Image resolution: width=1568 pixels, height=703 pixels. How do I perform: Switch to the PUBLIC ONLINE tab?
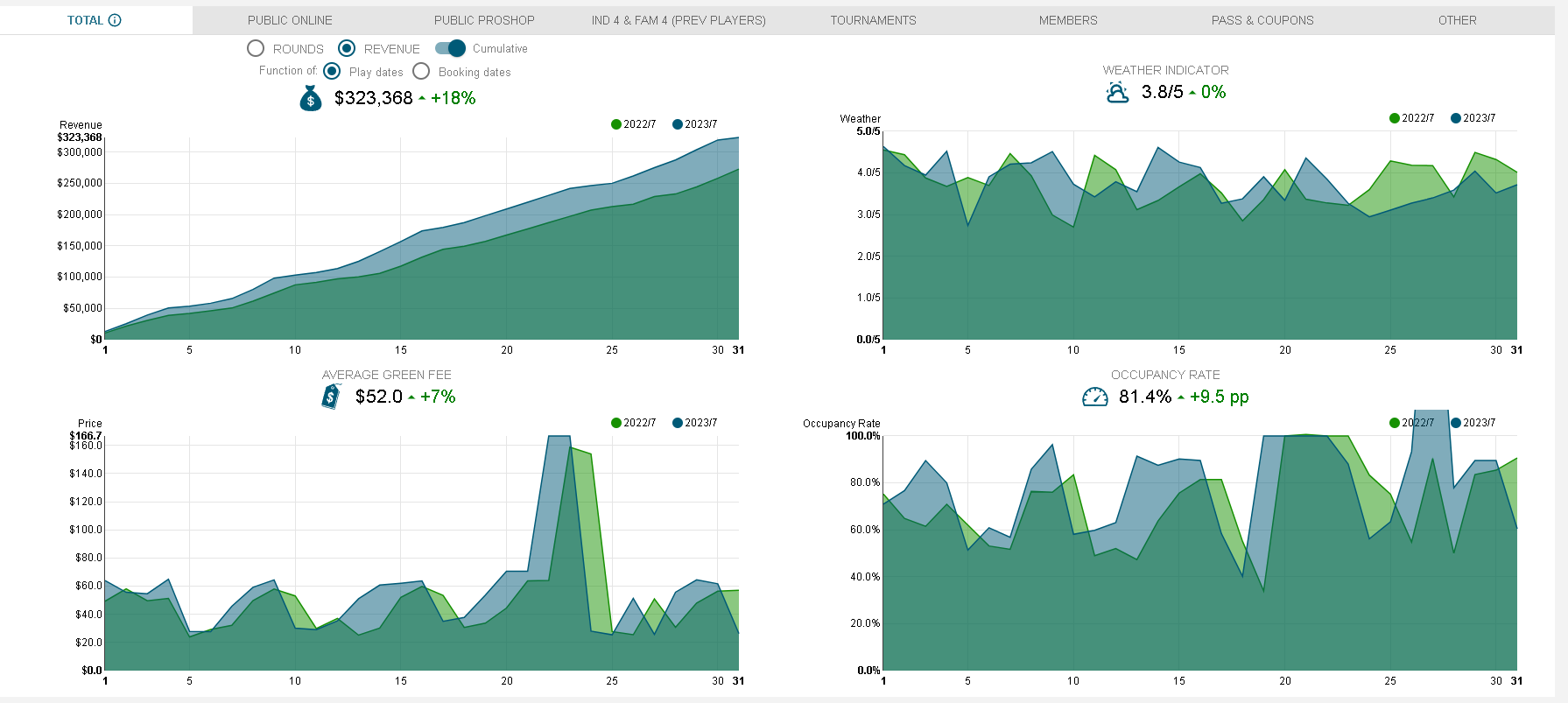(290, 20)
